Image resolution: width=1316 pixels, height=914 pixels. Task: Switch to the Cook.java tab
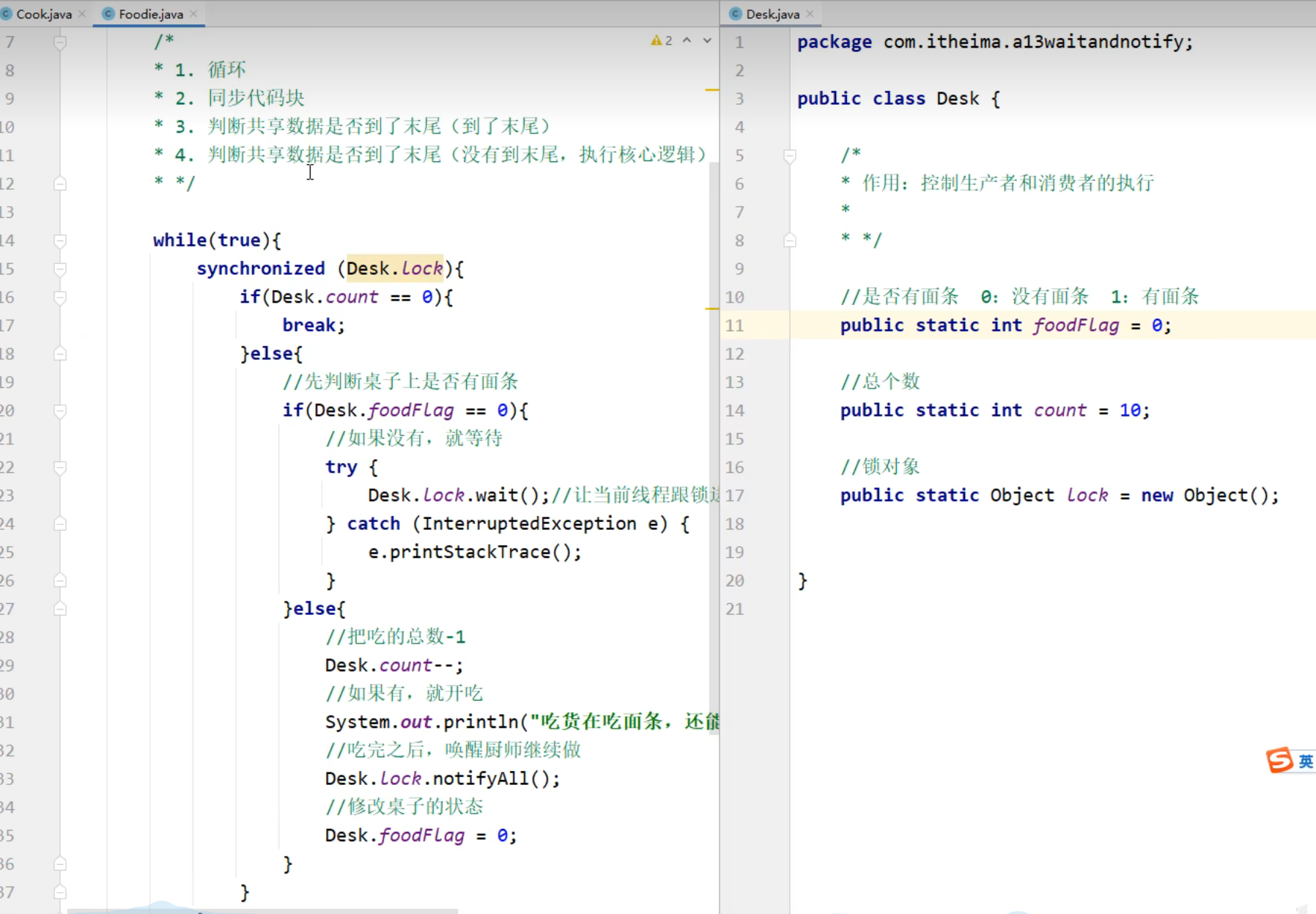click(43, 14)
